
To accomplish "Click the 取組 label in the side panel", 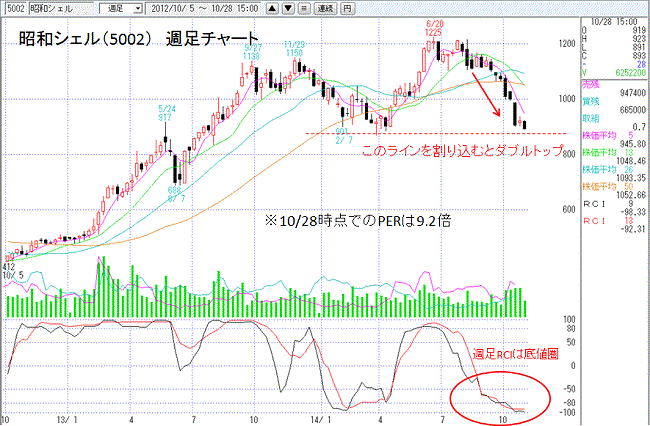I will pos(591,119).
